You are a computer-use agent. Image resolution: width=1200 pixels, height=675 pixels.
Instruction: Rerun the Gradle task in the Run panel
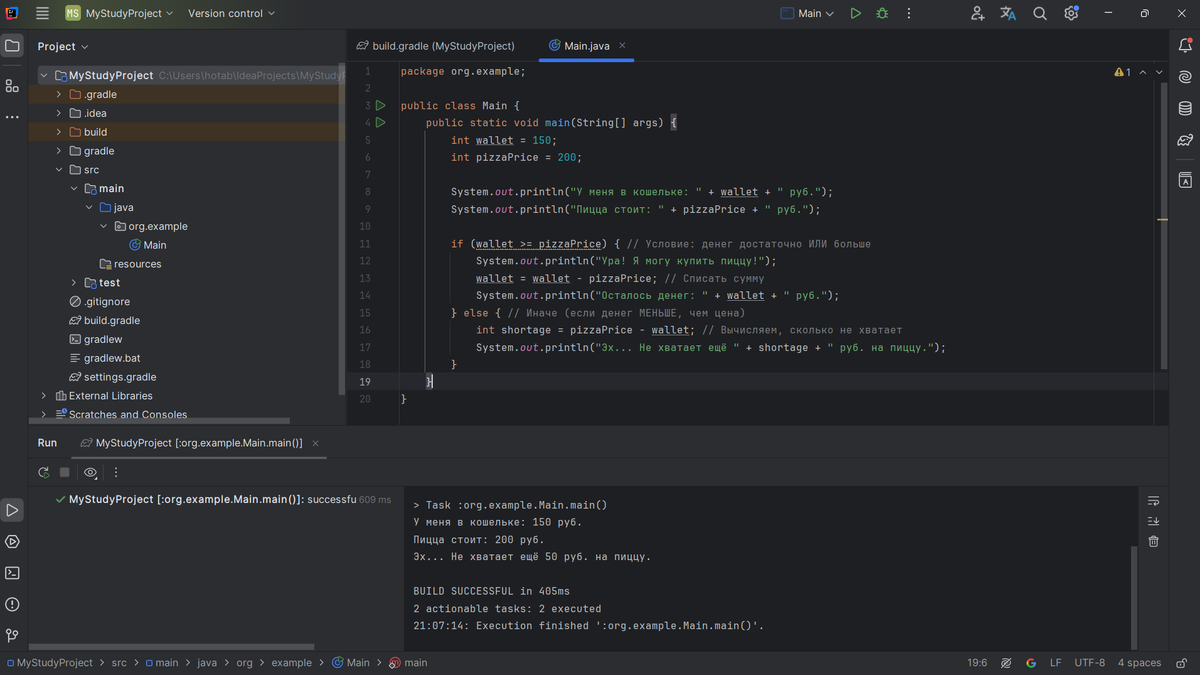point(44,472)
